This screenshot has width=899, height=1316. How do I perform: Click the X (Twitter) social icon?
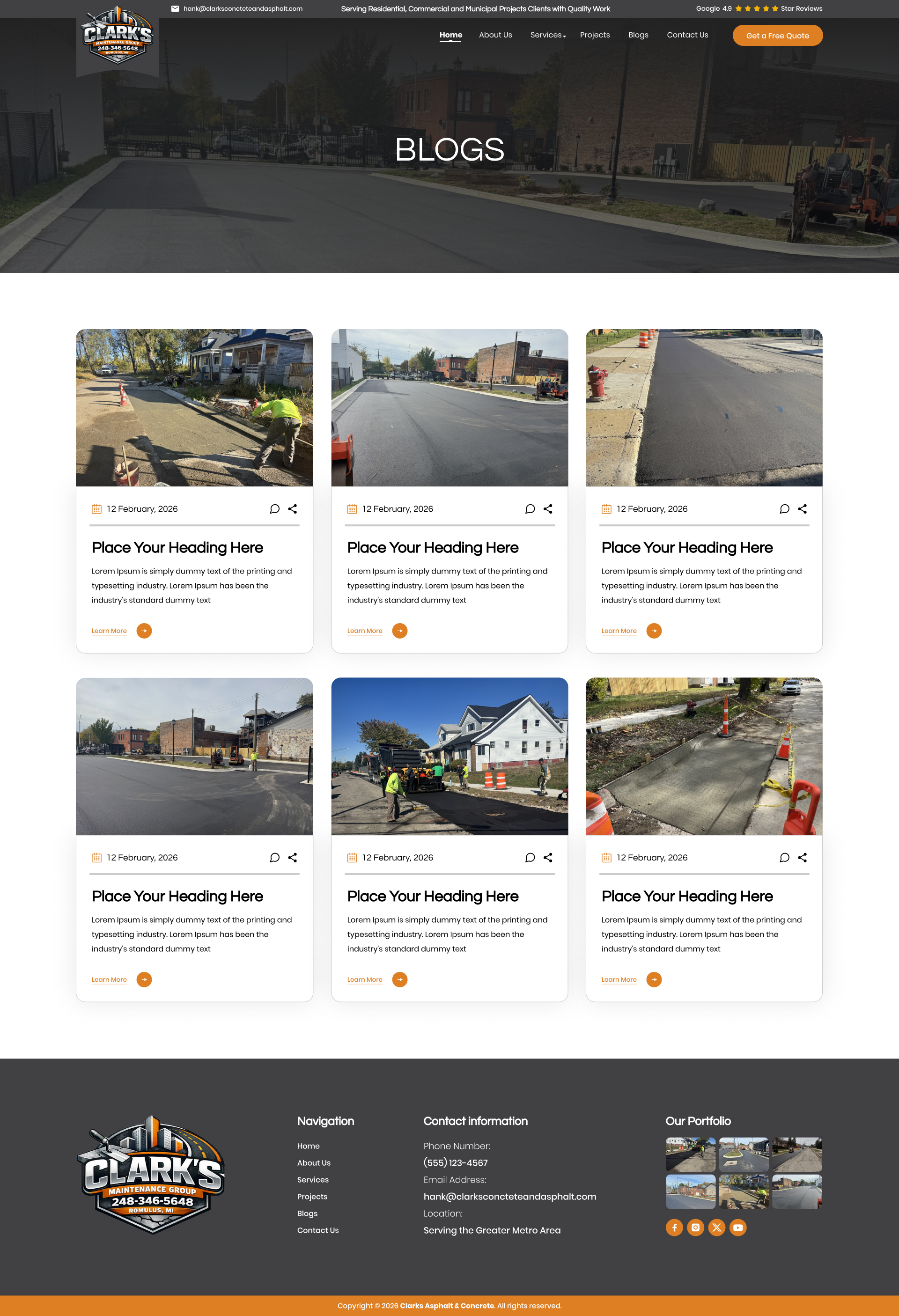tap(716, 1227)
